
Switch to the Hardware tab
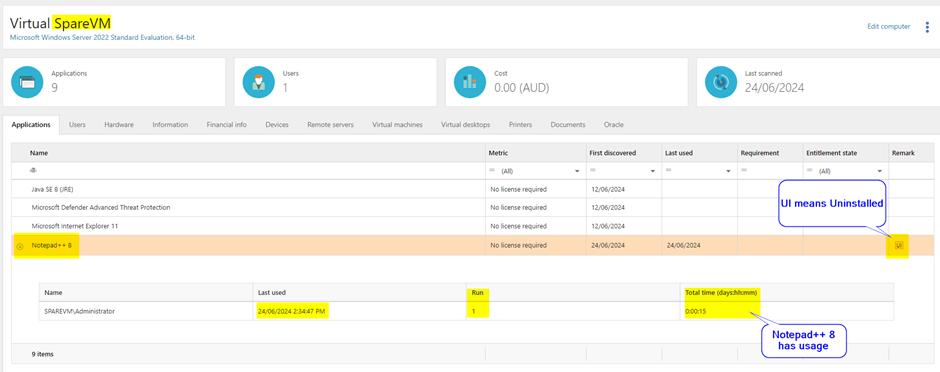pos(119,125)
